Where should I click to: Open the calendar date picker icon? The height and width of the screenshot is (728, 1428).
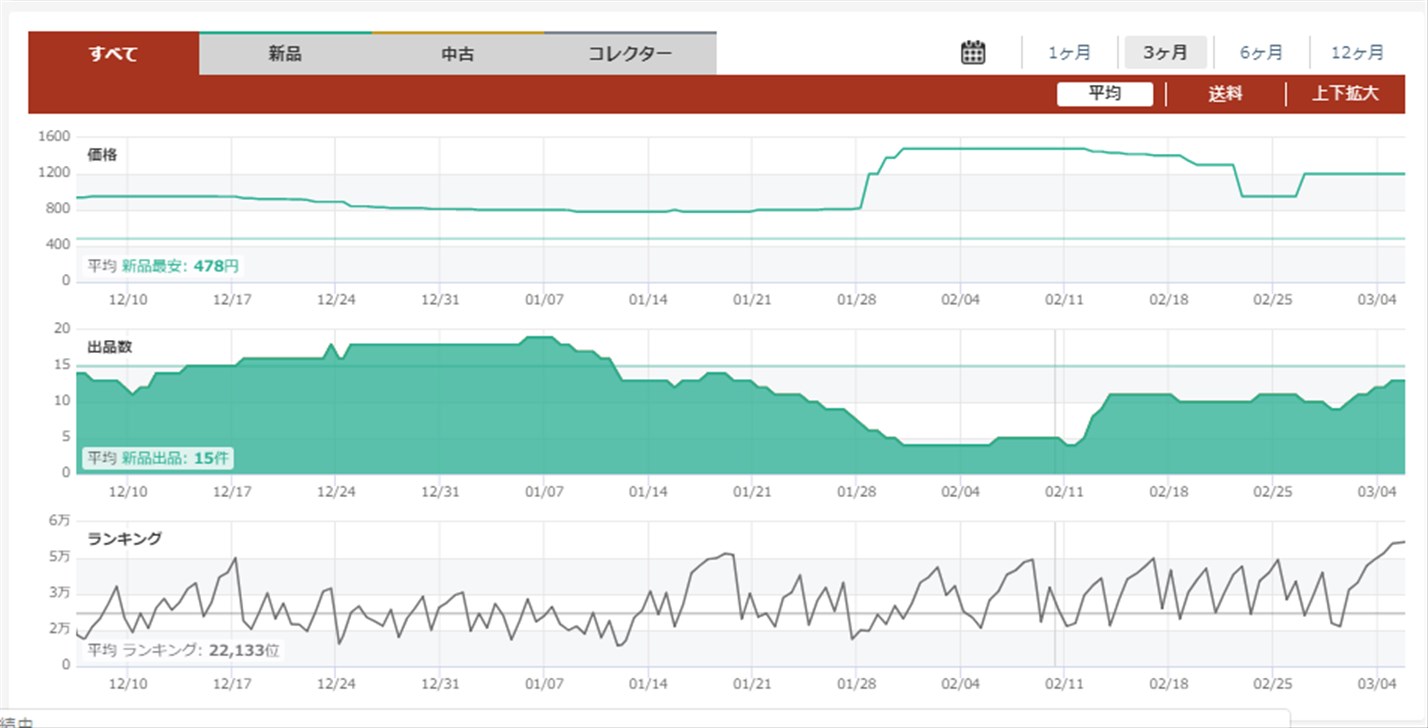972,53
